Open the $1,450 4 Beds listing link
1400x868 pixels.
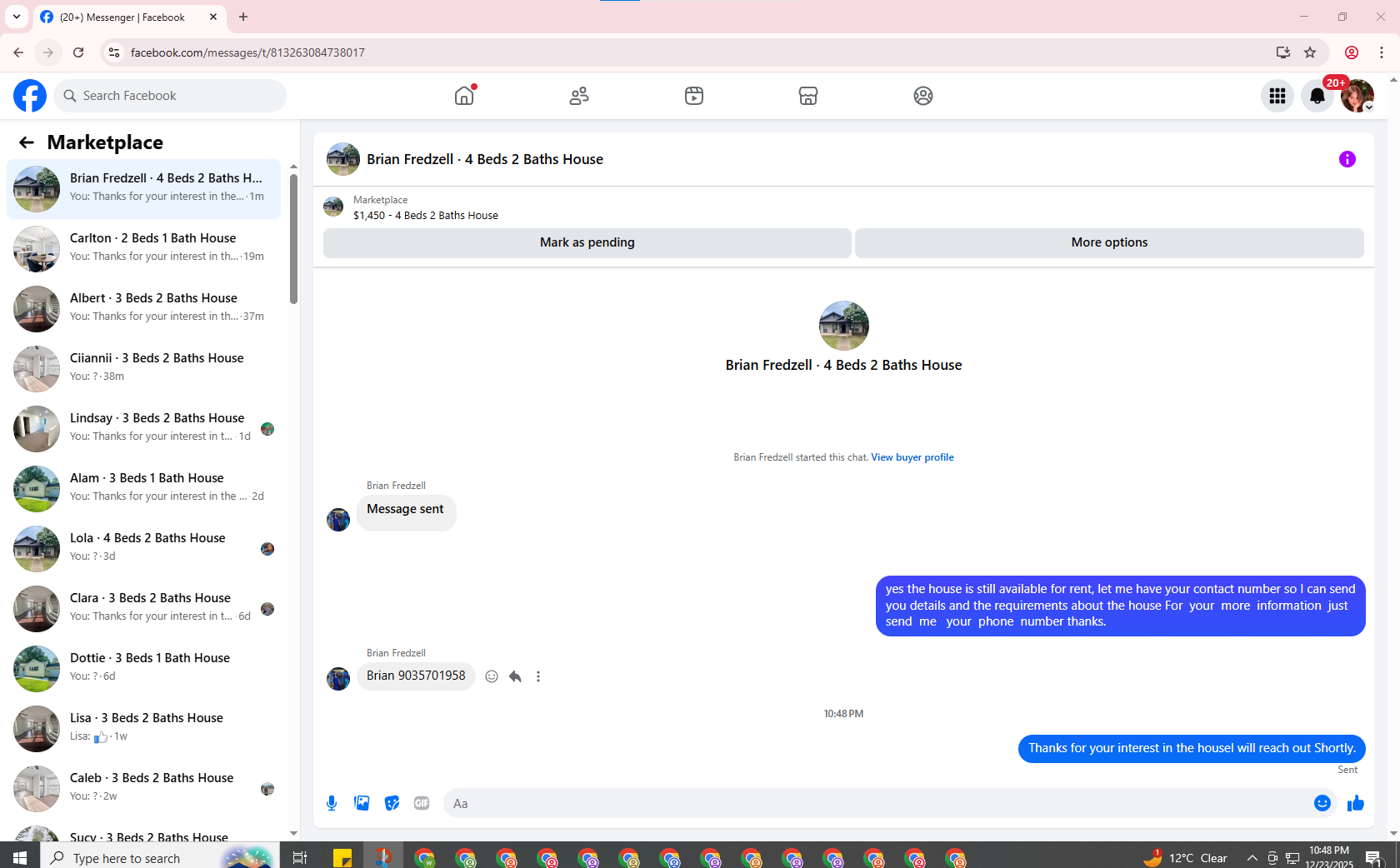(x=425, y=215)
